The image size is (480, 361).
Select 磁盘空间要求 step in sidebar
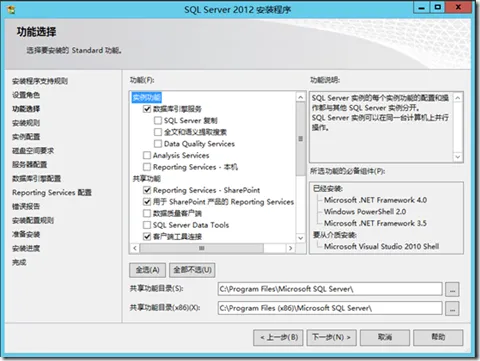click(33, 151)
